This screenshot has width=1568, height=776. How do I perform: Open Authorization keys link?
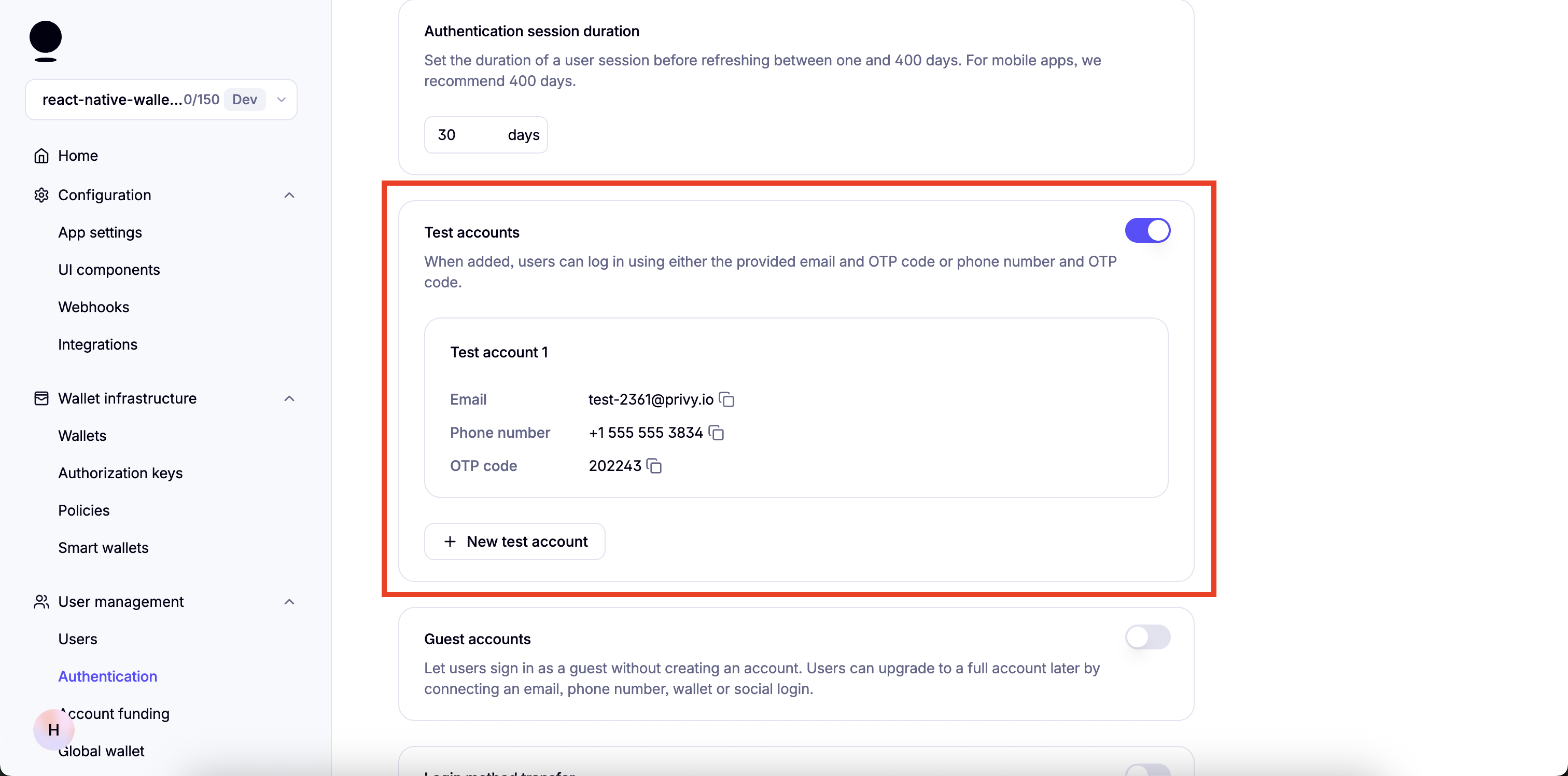(x=120, y=473)
